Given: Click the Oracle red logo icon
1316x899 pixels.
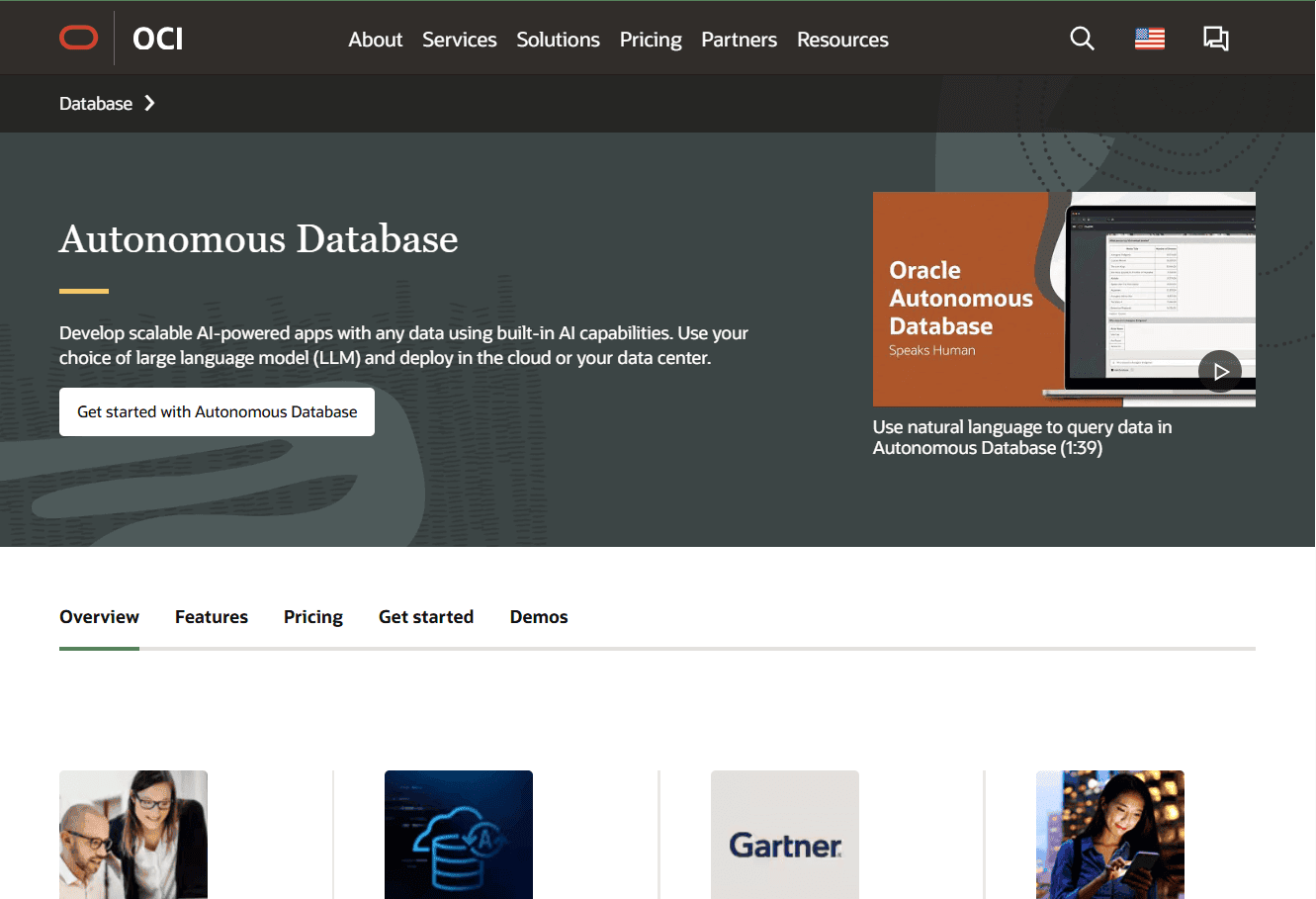Looking at the screenshot, I should point(79,39).
